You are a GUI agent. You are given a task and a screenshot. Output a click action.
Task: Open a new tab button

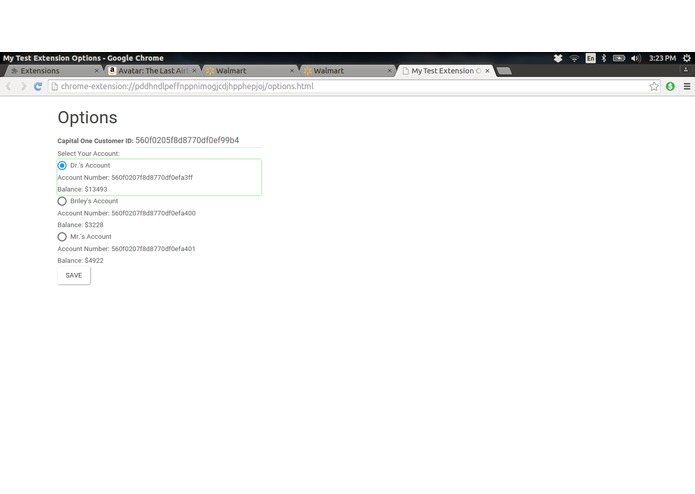[x=504, y=71]
